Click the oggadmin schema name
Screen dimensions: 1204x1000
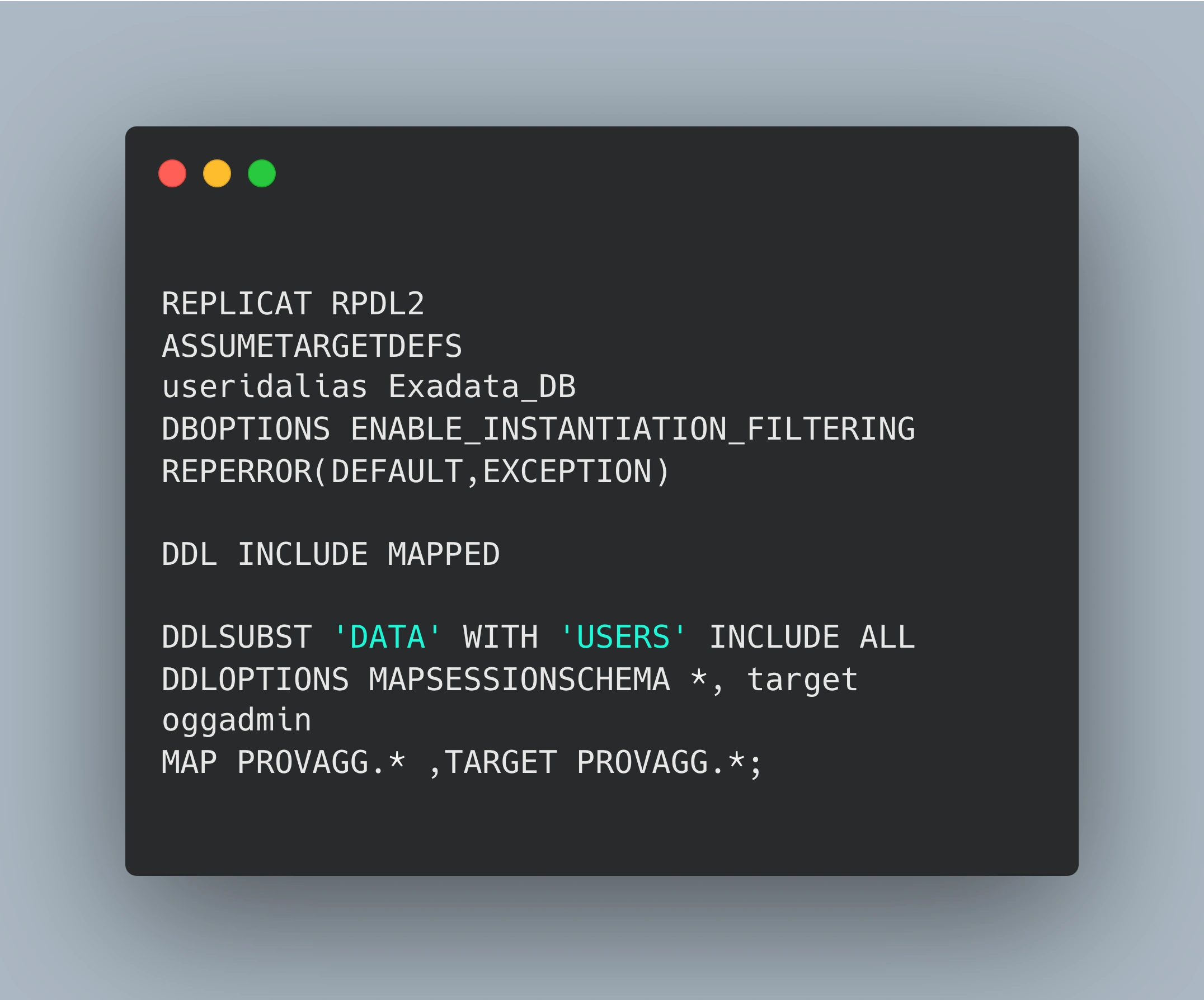pos(236,720)
